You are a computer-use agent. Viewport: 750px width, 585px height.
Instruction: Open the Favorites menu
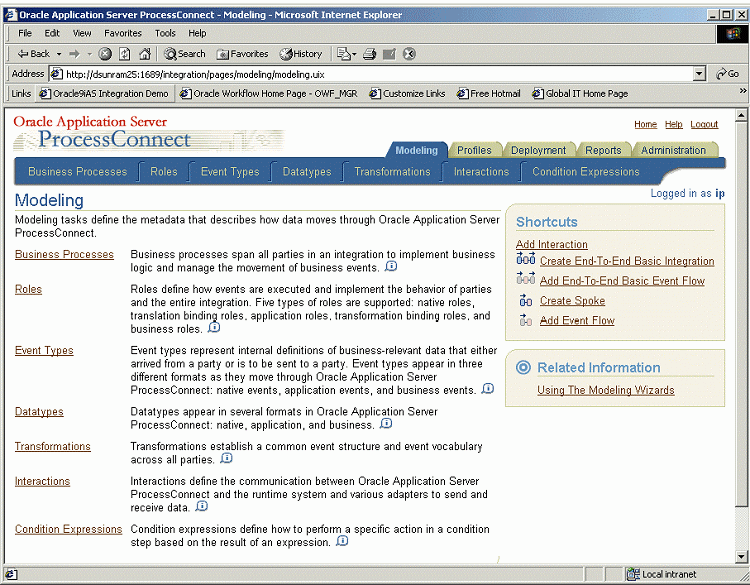123,33
